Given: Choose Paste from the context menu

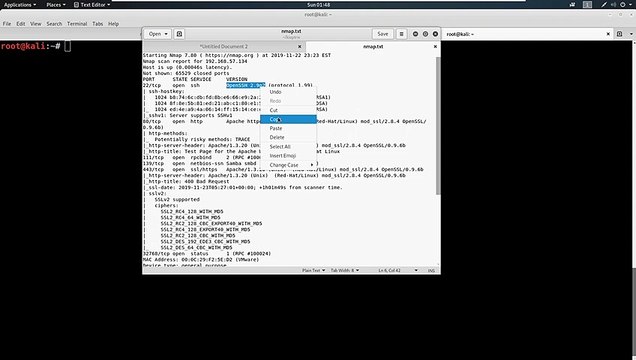Looking at the screenshot, I should coord(288,128).
